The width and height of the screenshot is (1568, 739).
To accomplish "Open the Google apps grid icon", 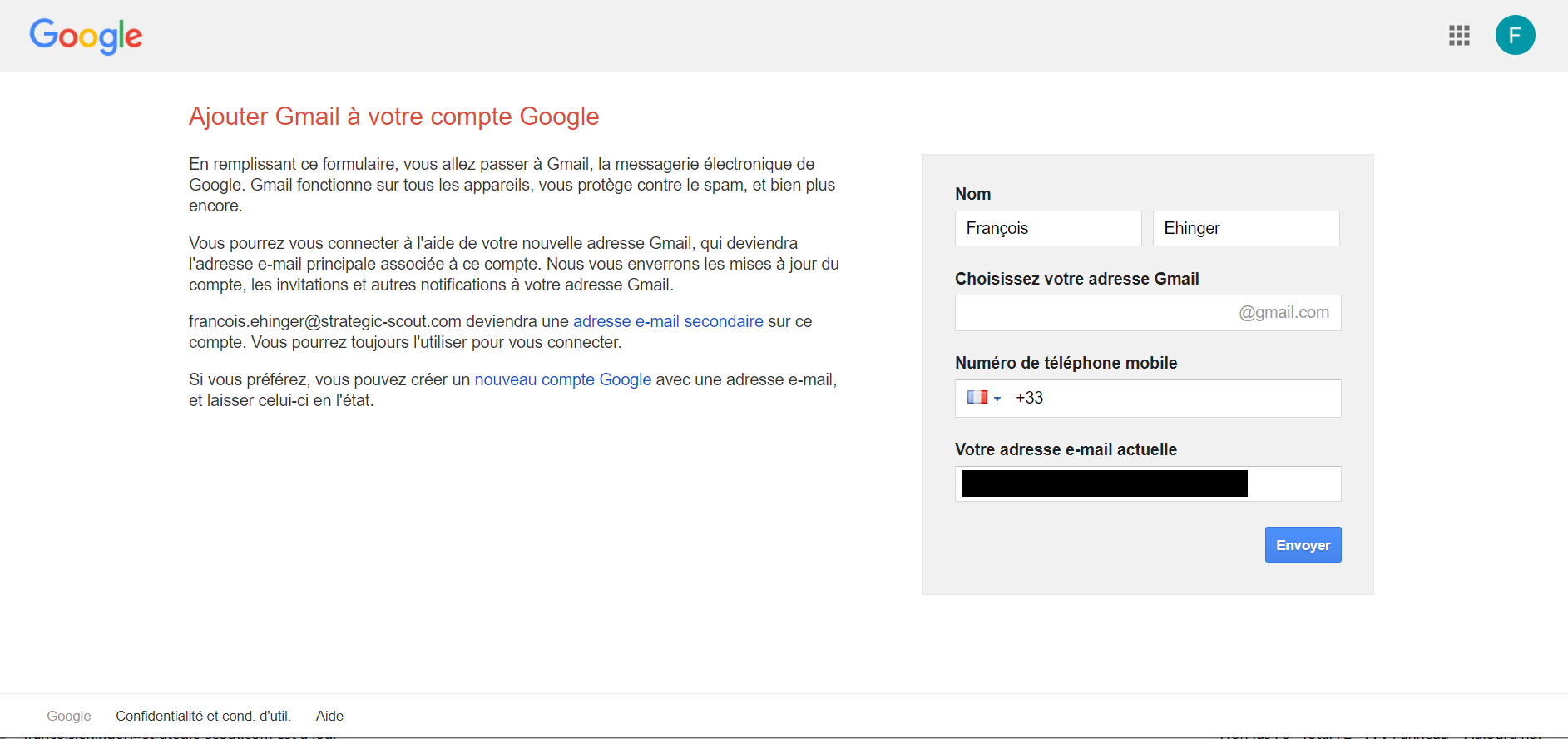I will pyautogui.click(x=1459, y=35).
